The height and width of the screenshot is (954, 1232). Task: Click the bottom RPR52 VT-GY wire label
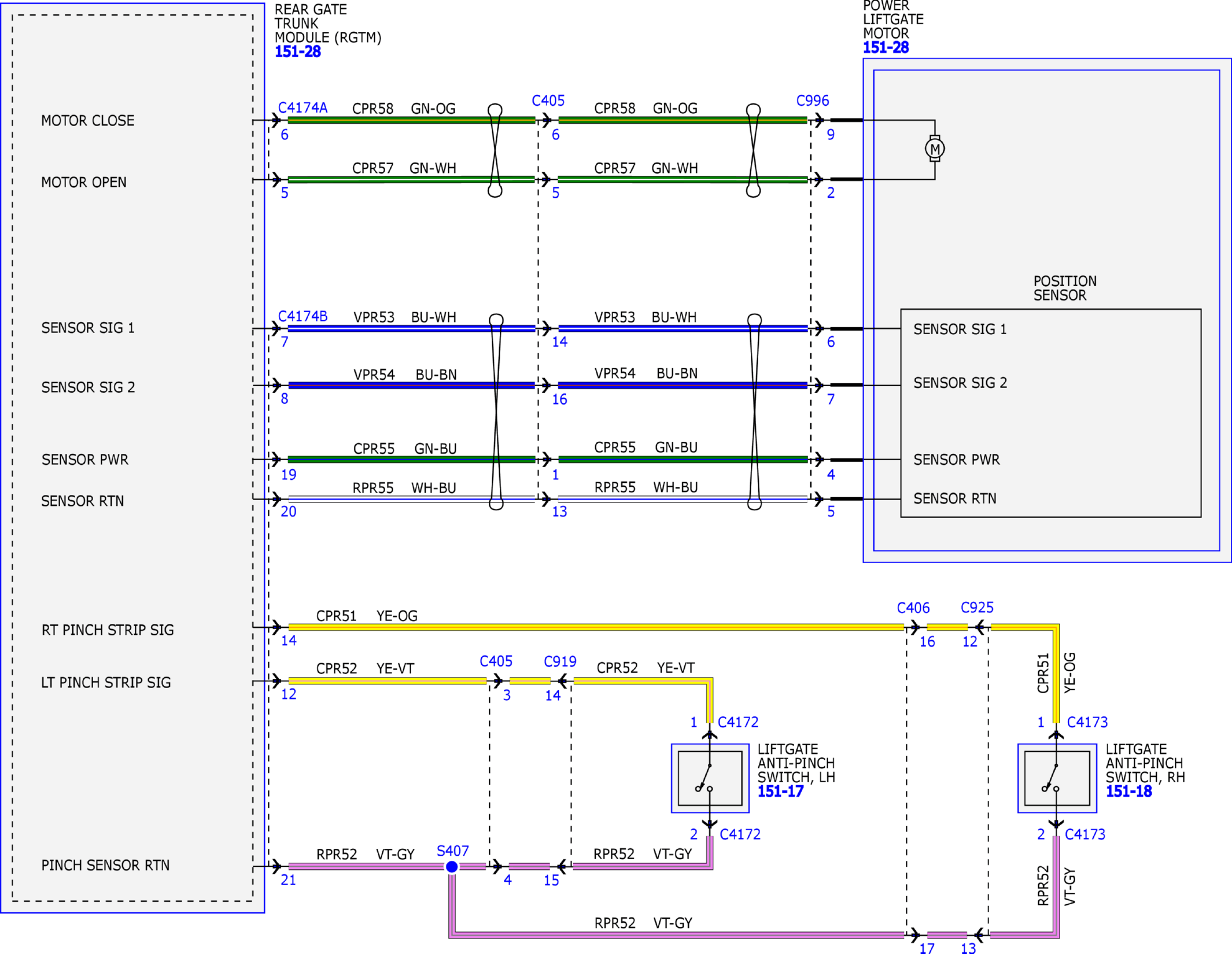pos(643,923)
